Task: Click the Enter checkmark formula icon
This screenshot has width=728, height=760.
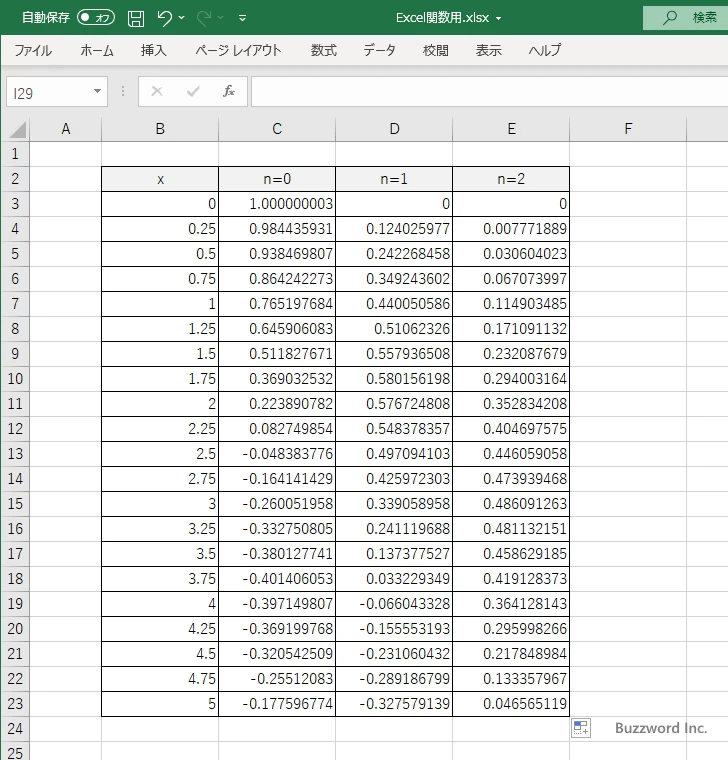Action: [193, 91]
